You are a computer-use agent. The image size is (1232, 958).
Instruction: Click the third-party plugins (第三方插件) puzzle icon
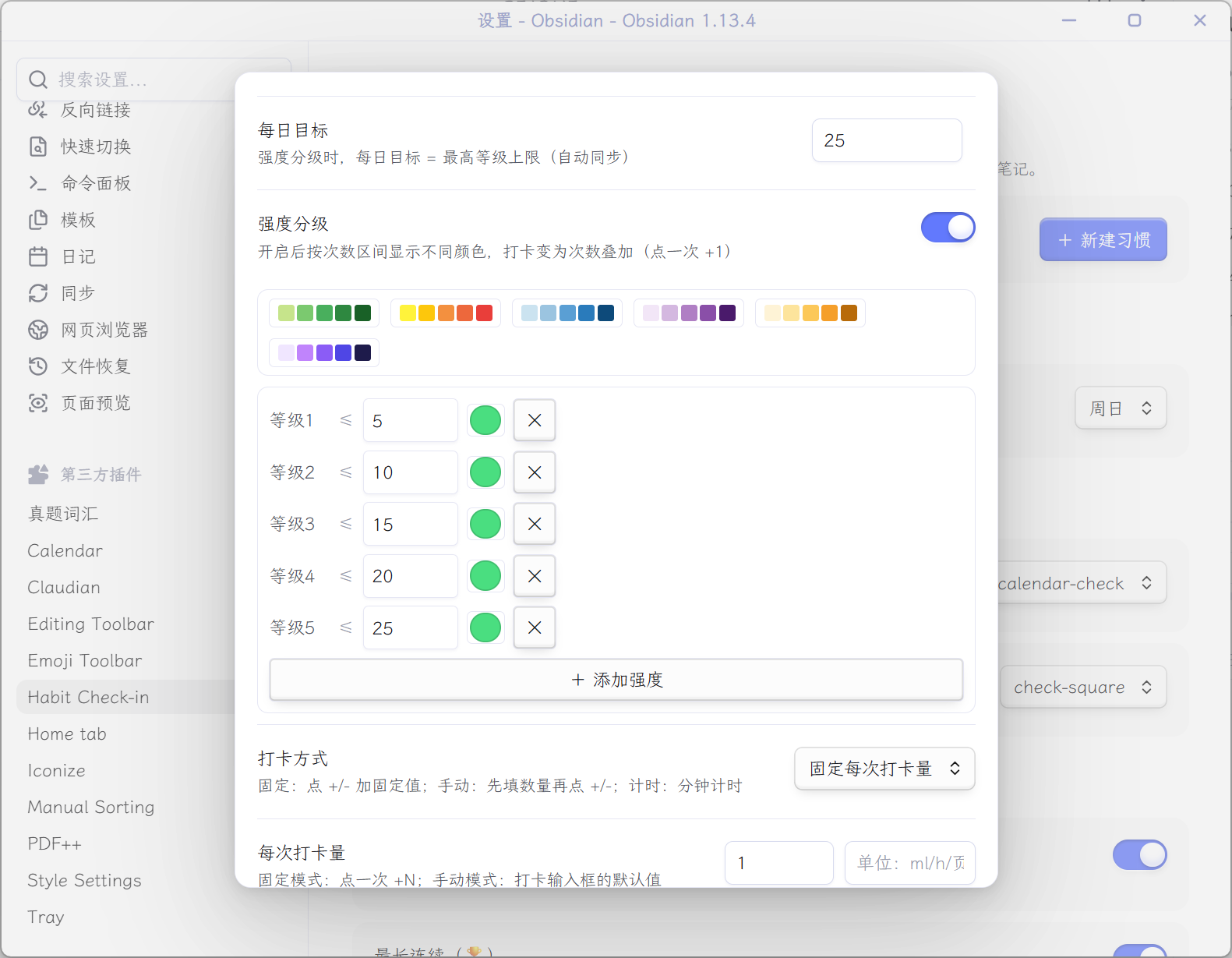38,474
